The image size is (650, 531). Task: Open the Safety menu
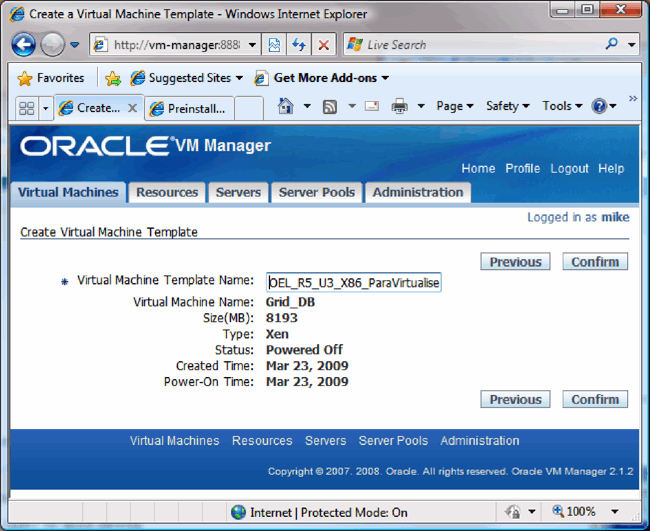point(508,106)
